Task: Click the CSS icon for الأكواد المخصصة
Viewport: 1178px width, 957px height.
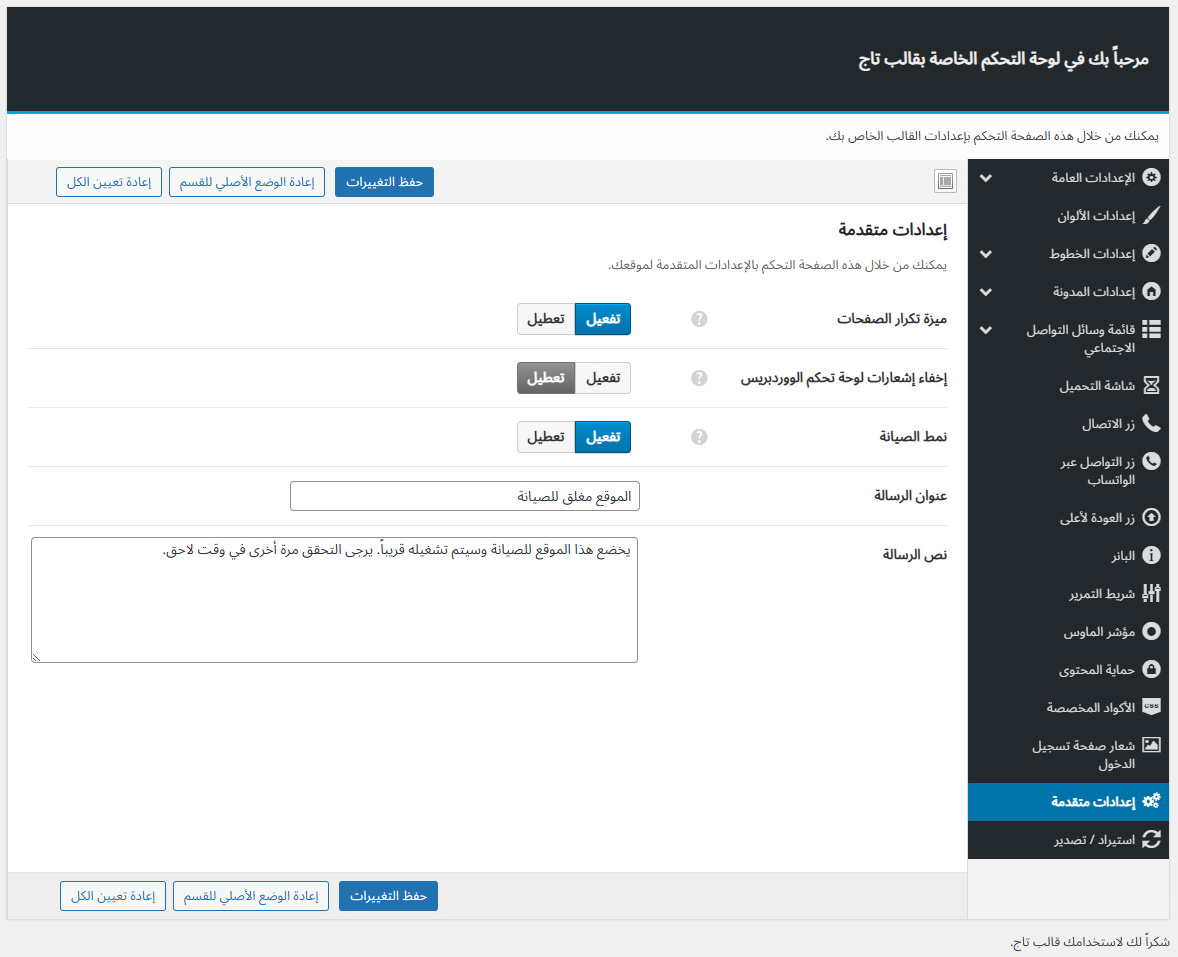Action: pos(1151,706)
